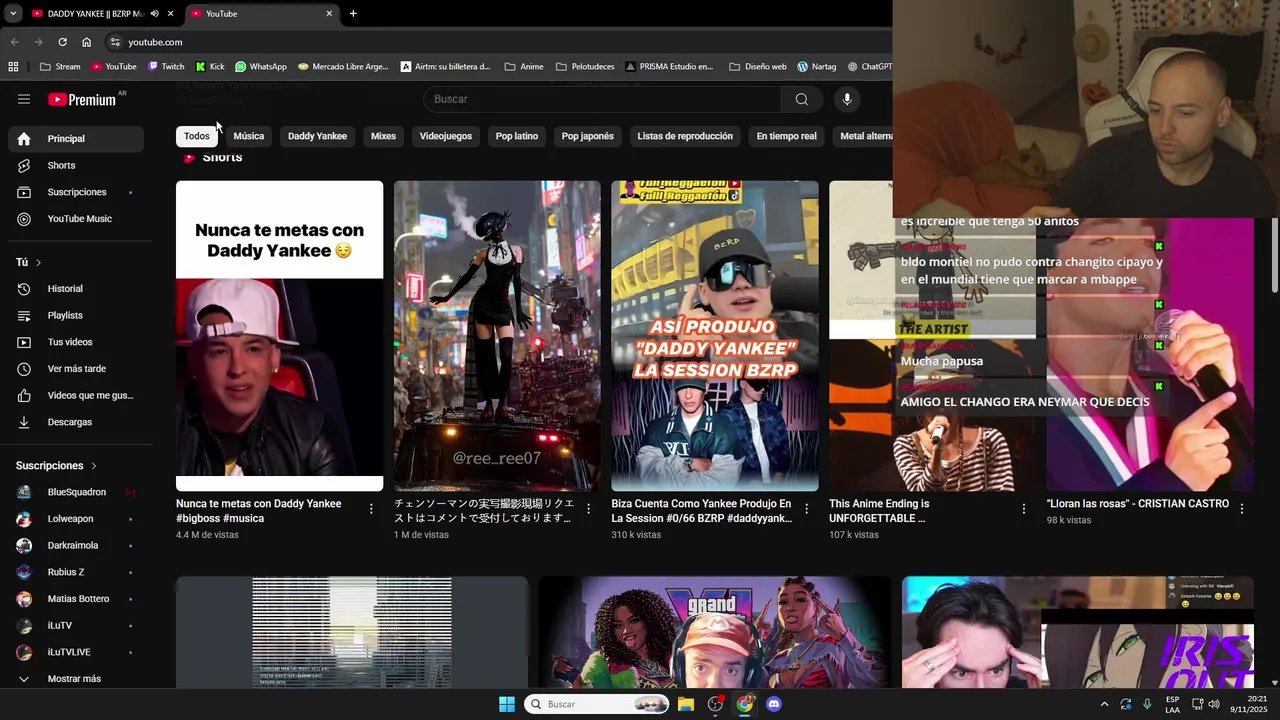Image resolution: width=1280 pixels, height=720 pixels.
Task: Click the browser reload button
Action: point(62,42)
